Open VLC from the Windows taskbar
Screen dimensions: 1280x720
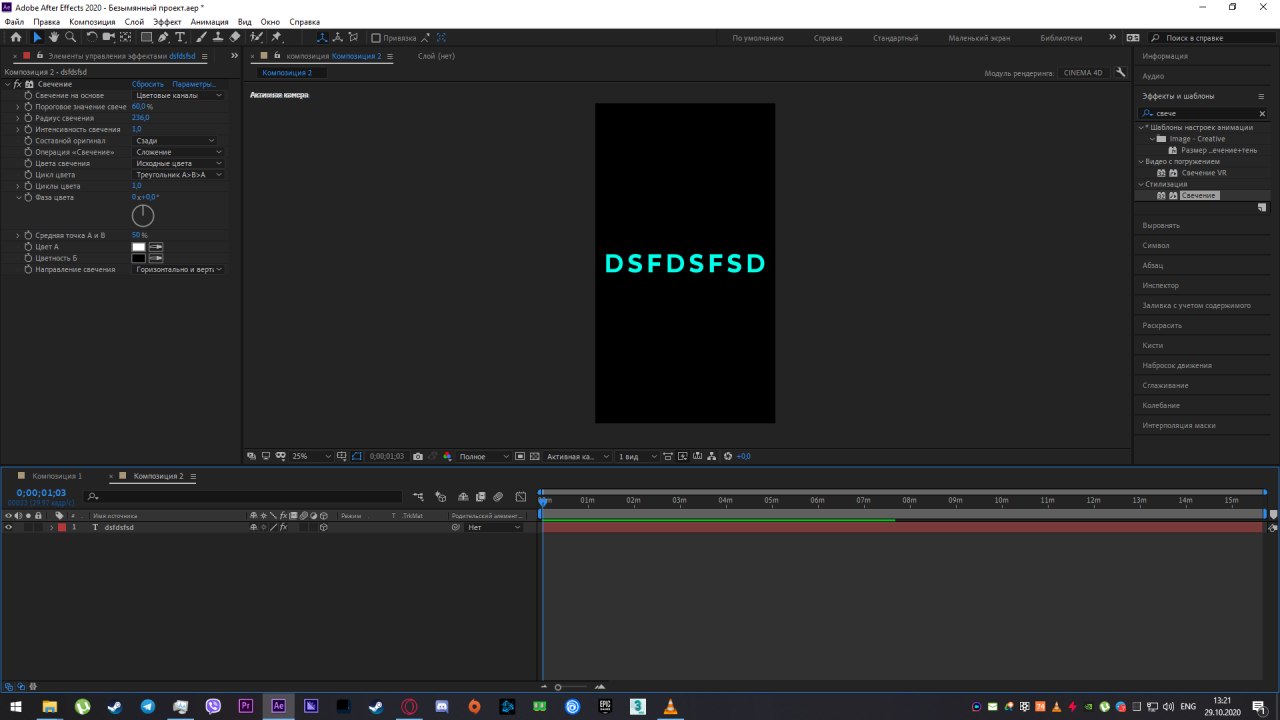(x=670, y=706)
